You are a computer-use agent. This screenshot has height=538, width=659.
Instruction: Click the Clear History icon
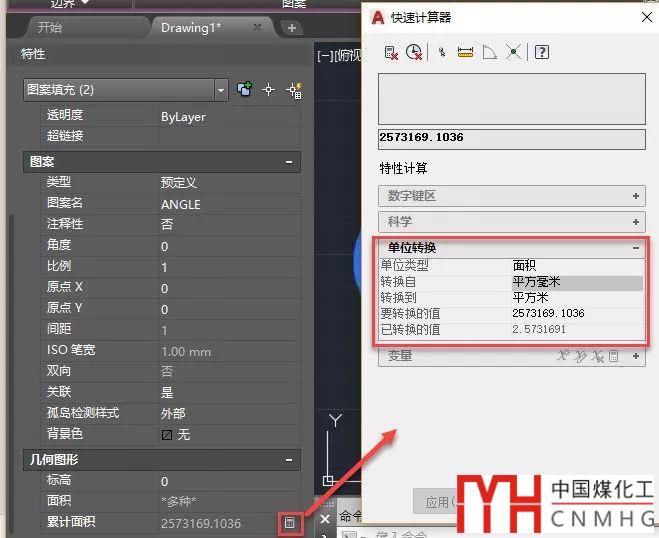[x=414, y=52]
